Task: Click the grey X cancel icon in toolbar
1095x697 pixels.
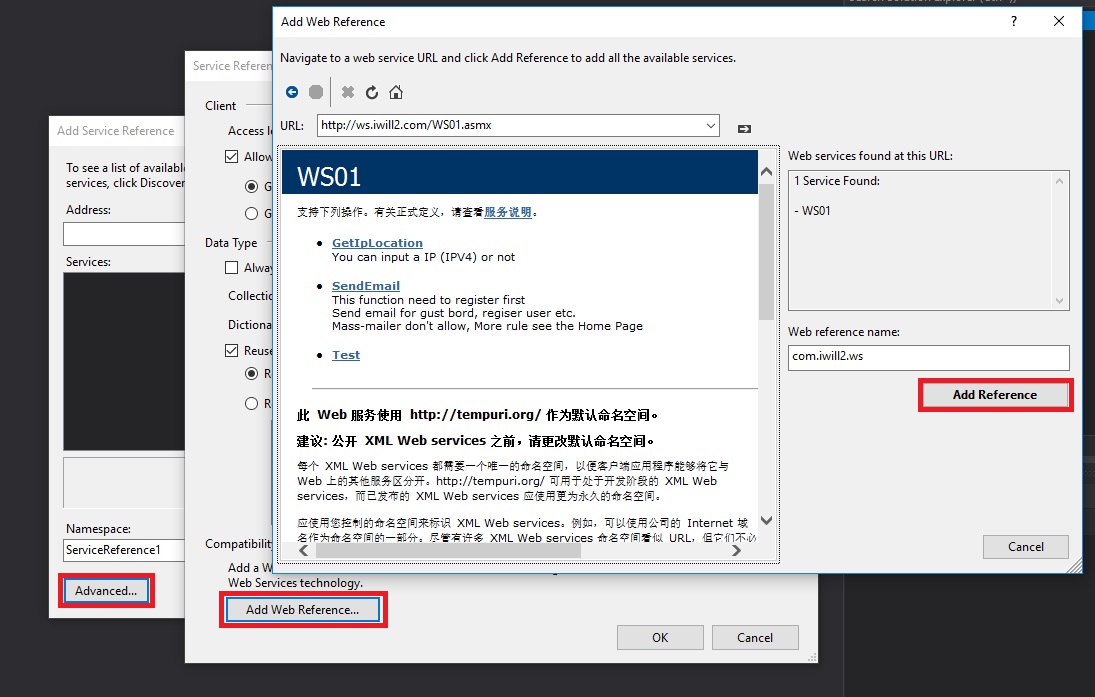Action: (x=348, y=92)
